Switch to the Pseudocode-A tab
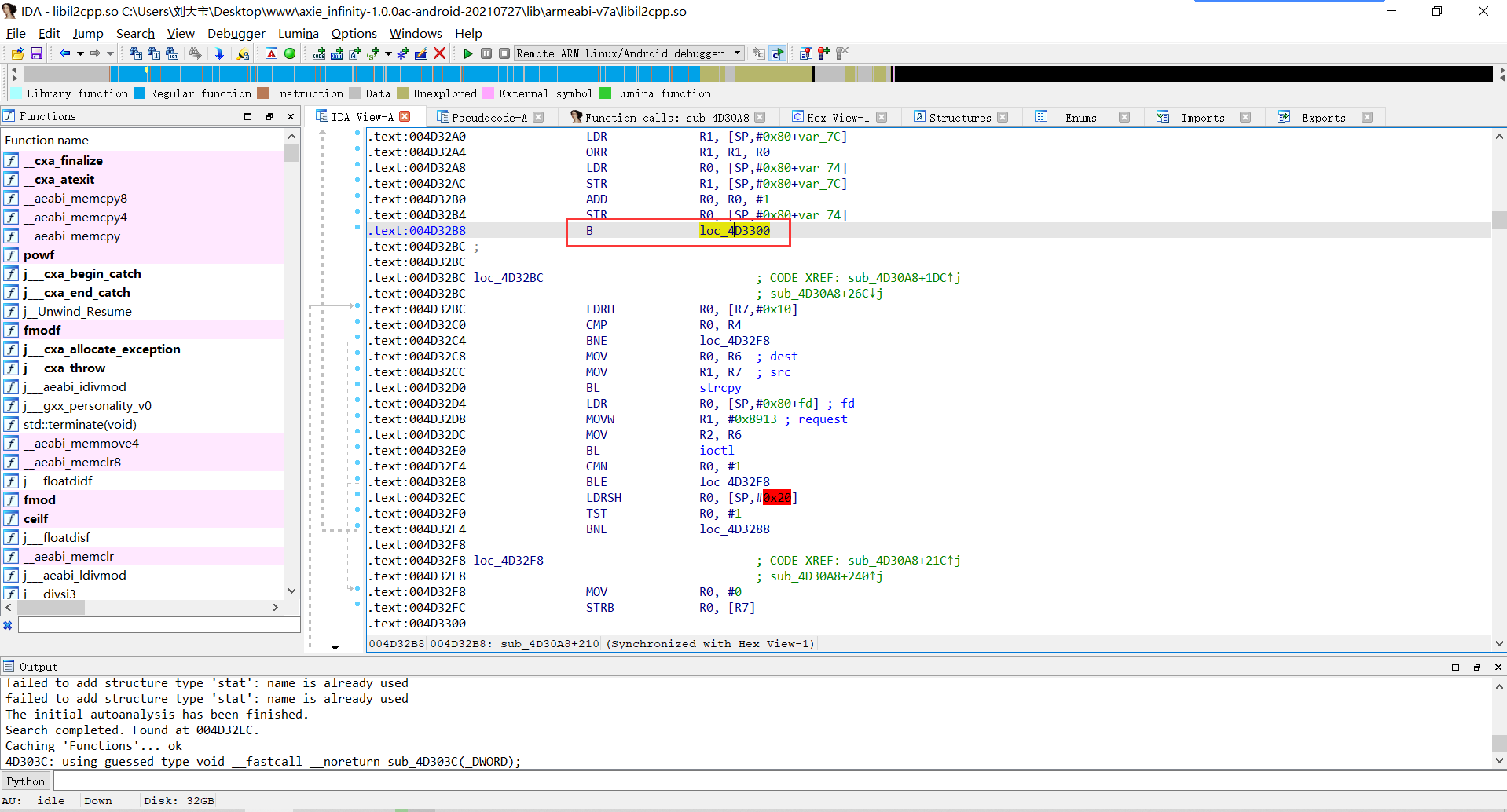The height and width of the screenshot is (812, 1507). point(487,117)
